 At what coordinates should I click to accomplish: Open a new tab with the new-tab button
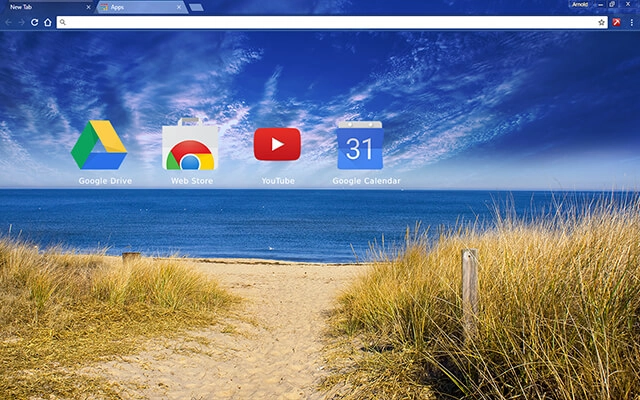[x=196, y=7]
